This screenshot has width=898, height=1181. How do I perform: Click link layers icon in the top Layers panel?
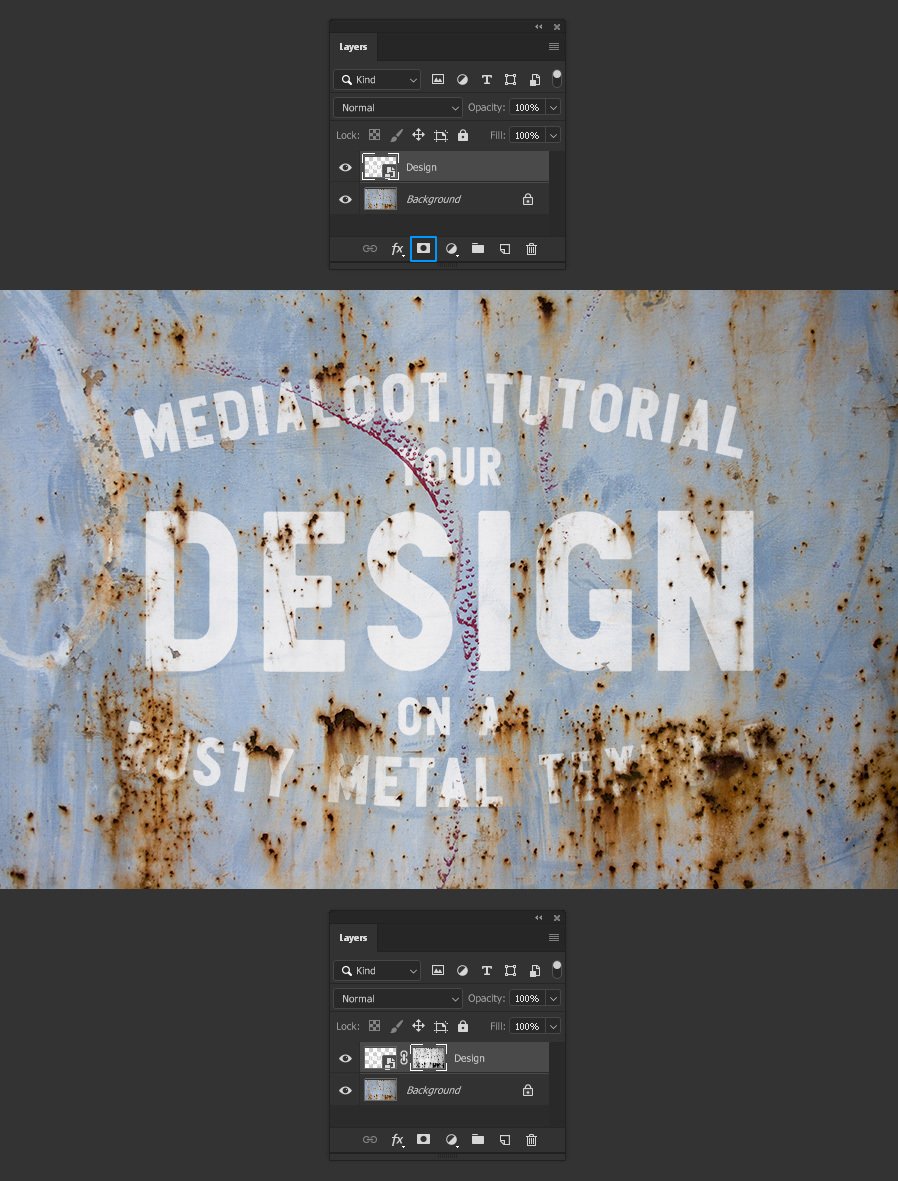coord(370,249)
